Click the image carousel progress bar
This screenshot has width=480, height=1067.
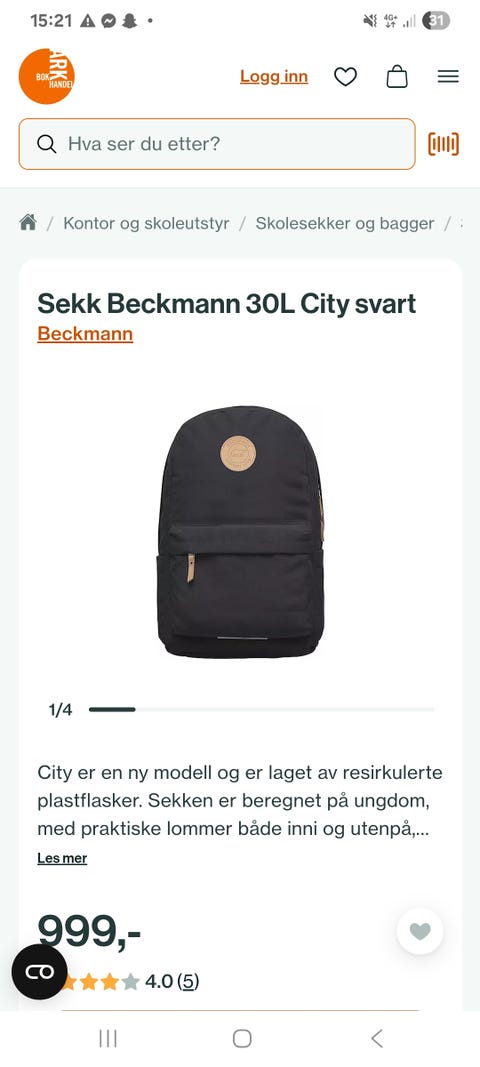pyautogui.click(x=261, y=710)
